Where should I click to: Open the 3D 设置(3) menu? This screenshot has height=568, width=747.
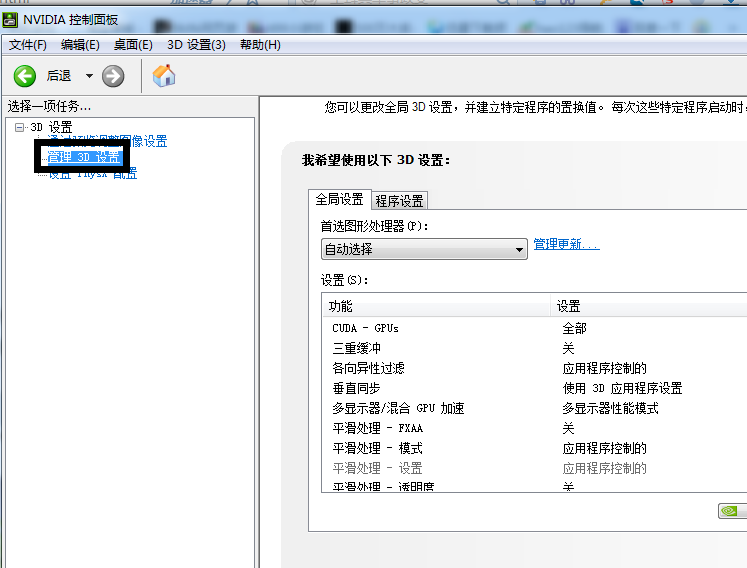(x=196, y=45)
